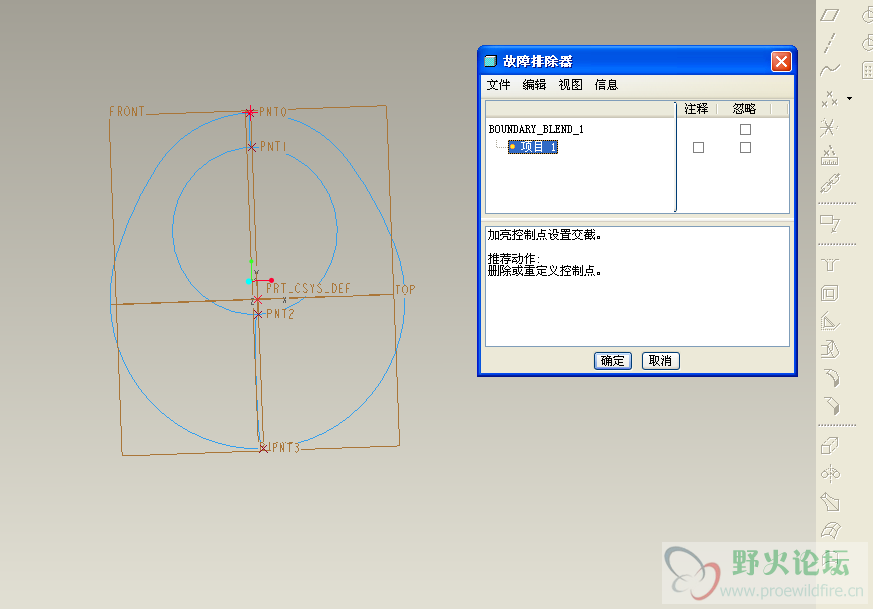This screenshot has width=873, height=609.
Task: Select 项目 1 tree item
Action: tap(533, 147)
